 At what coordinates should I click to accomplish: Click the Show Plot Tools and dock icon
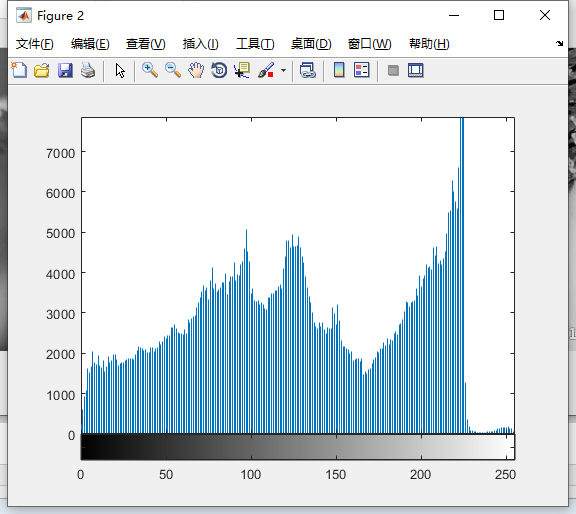click(x=415, y=70)
